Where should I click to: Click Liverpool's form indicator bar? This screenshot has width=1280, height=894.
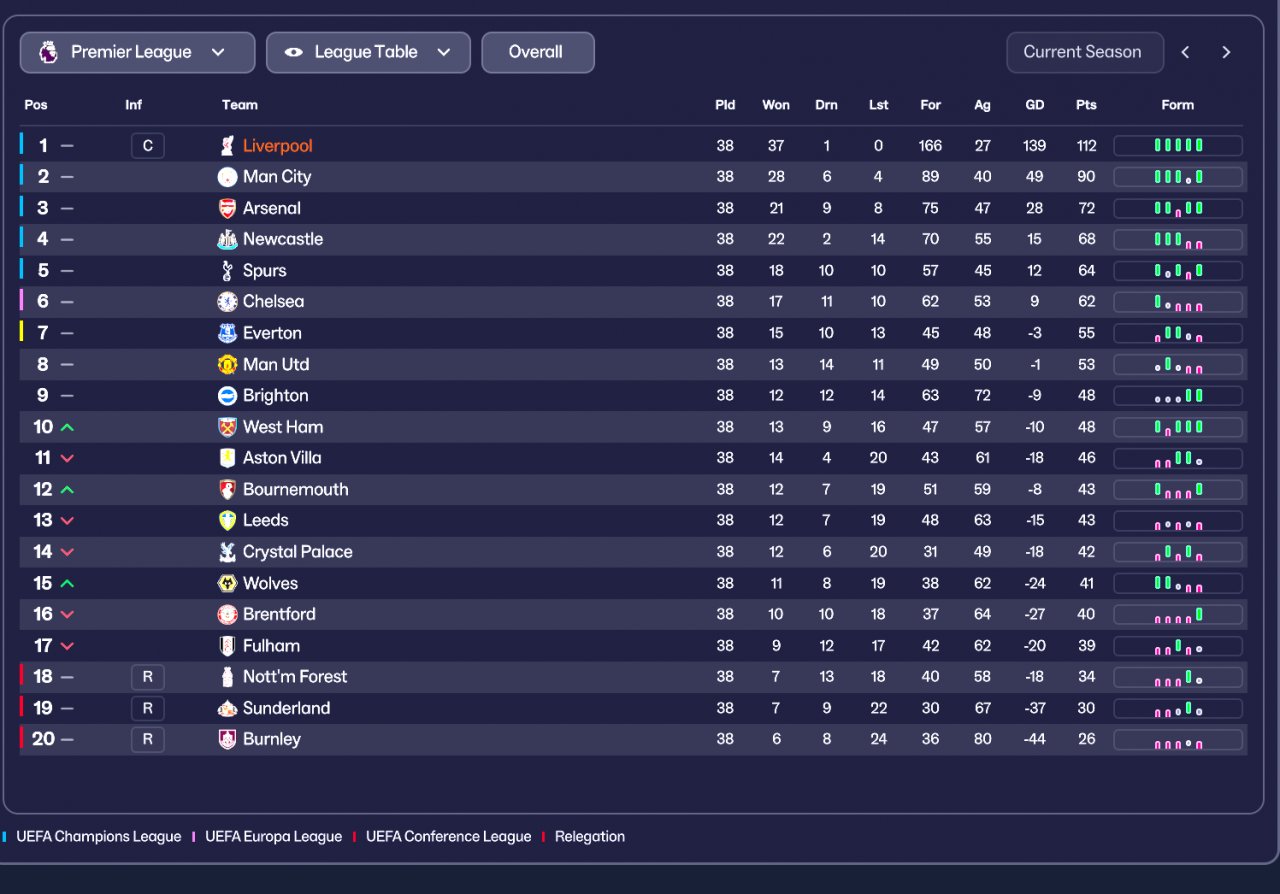pos(1178,146)
